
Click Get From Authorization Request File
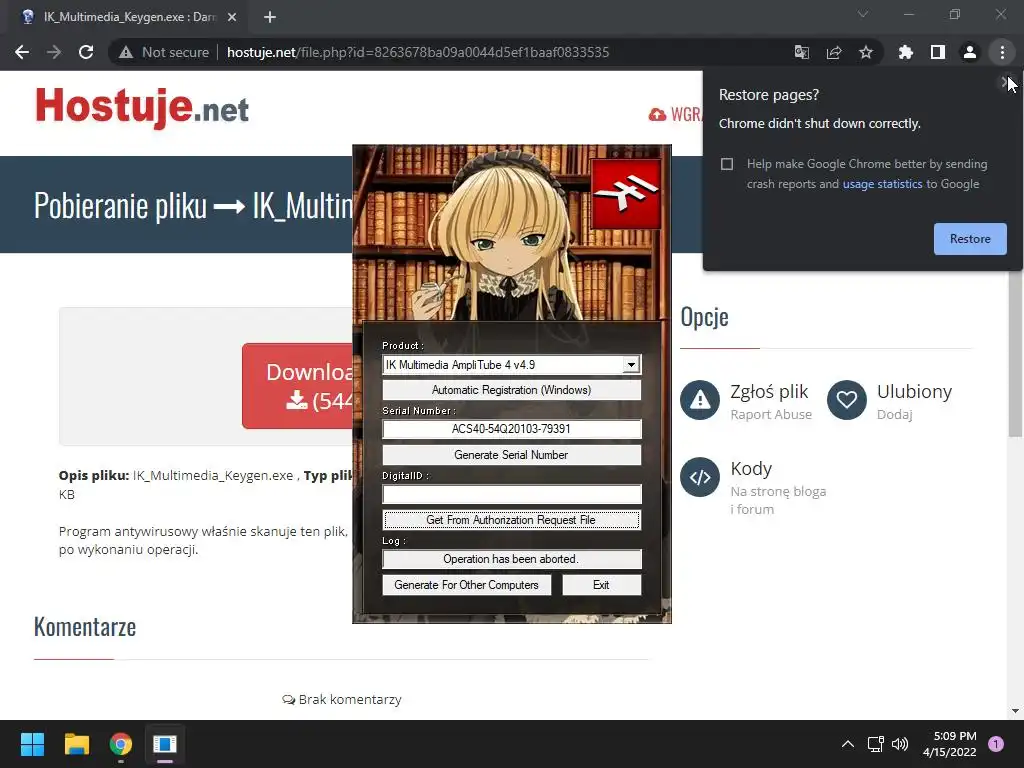(x=511, y=520)
